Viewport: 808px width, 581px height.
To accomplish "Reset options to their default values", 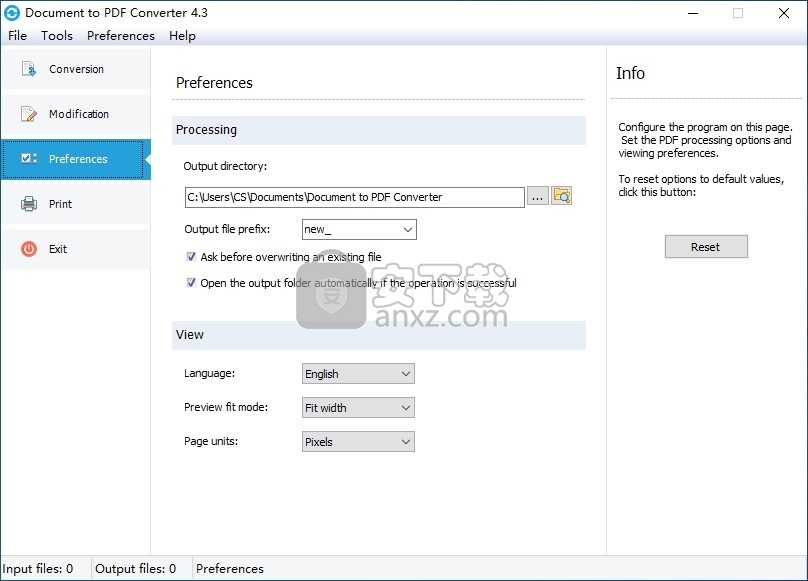I will click(x=706, y=247).
